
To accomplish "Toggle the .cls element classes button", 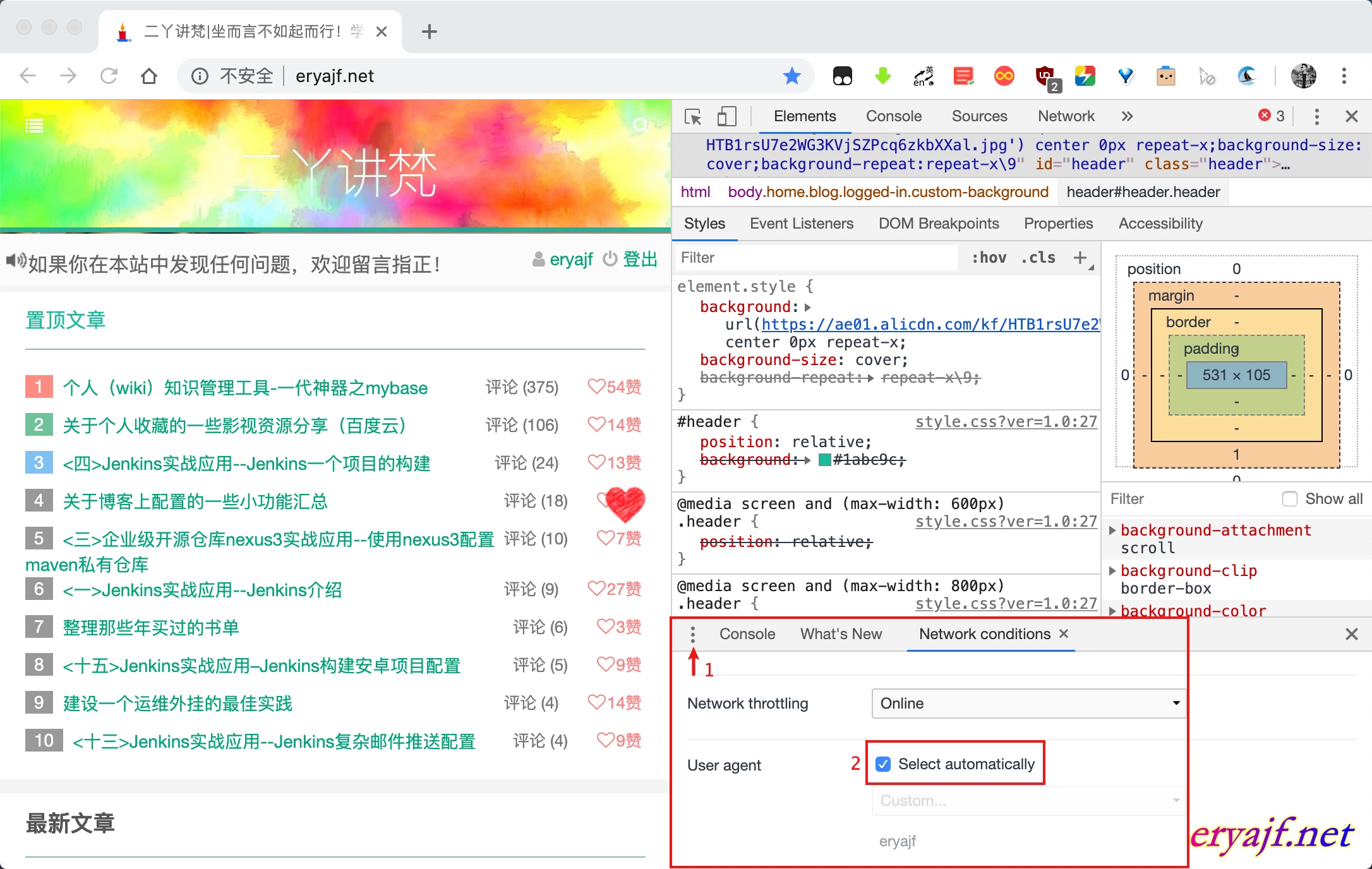I will click(1038, 258).
